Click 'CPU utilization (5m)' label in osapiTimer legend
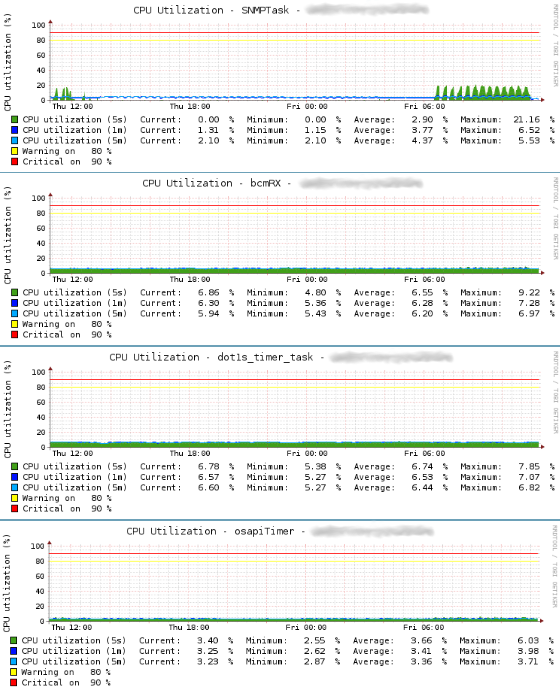The image size is (560, 693). pyautogui.click(x=74, y=662)
